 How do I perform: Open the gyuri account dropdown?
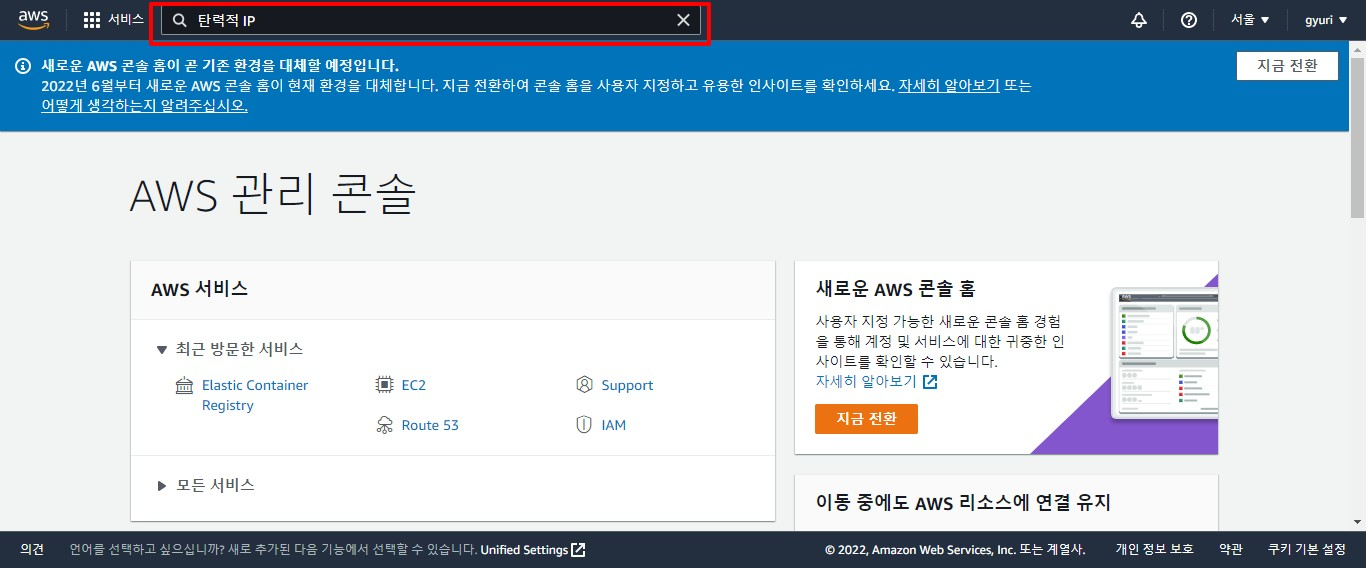pos(1325,20)
